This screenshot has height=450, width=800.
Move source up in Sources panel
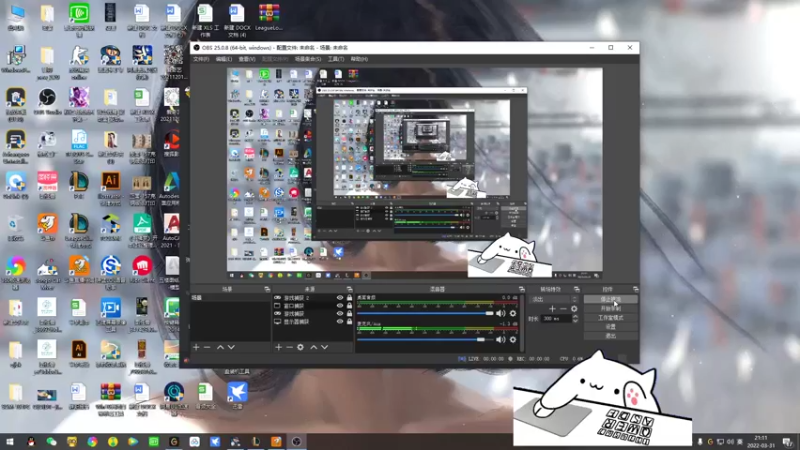313,347
